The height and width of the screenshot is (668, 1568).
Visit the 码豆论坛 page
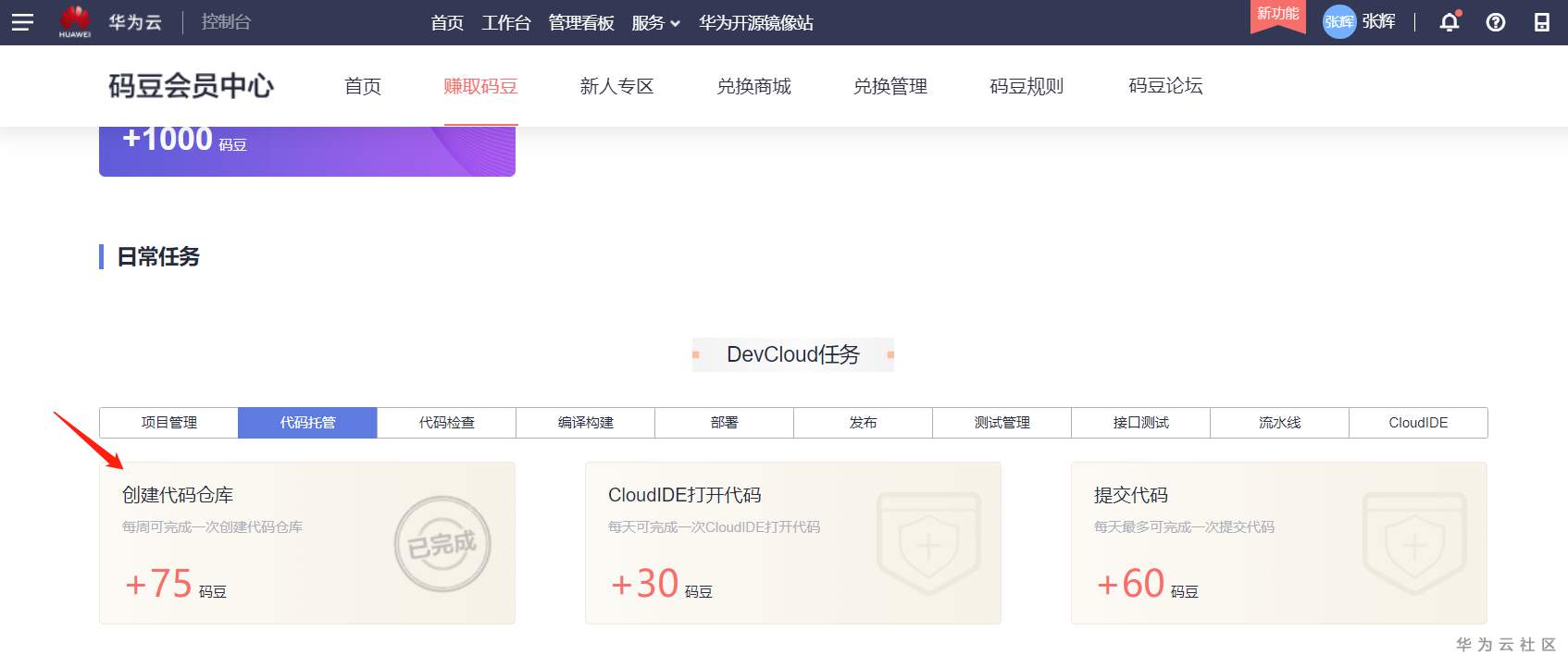pyautogui.click(x=1165, y=86)
